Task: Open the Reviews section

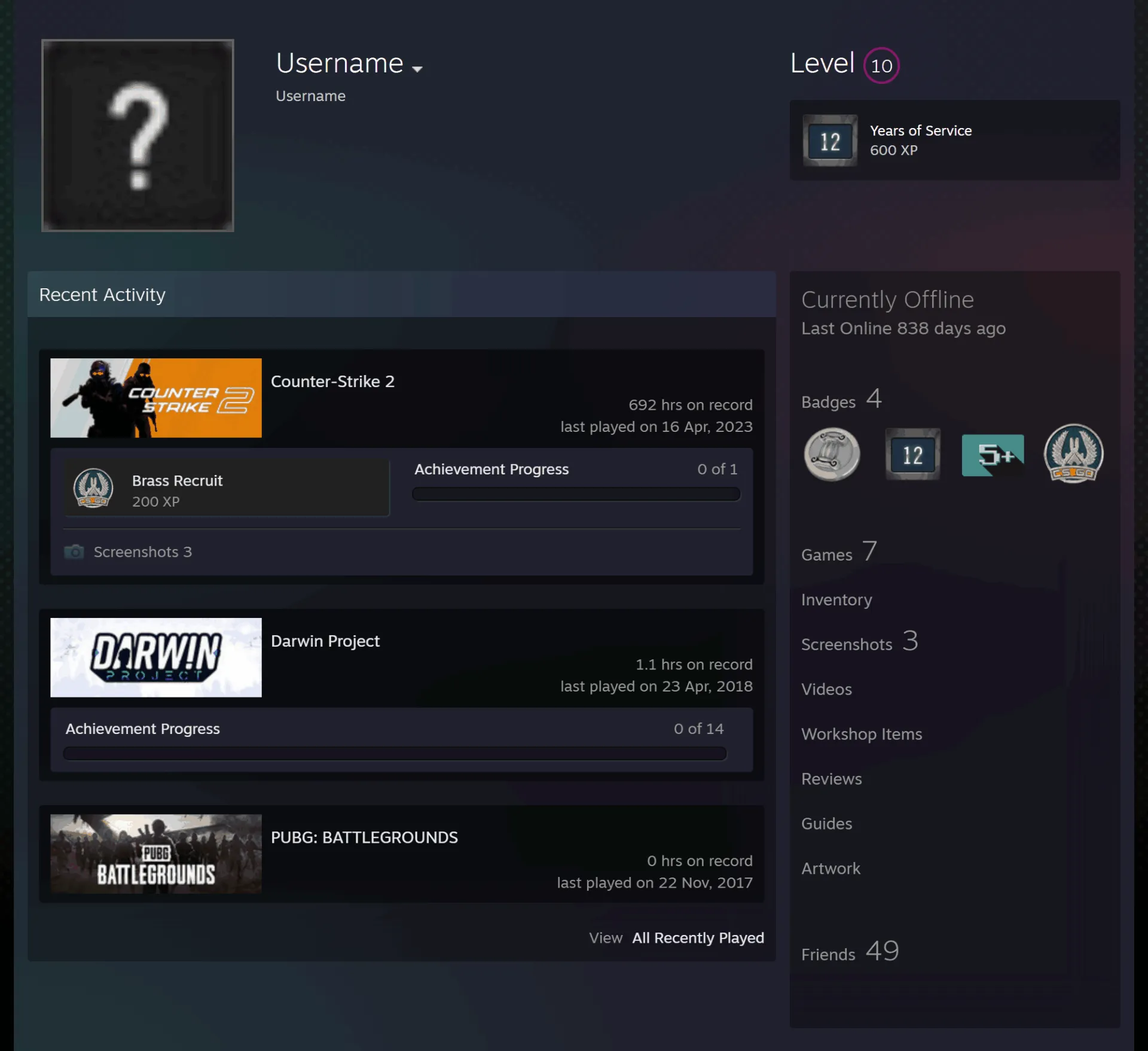Action: tap(831, 779)
